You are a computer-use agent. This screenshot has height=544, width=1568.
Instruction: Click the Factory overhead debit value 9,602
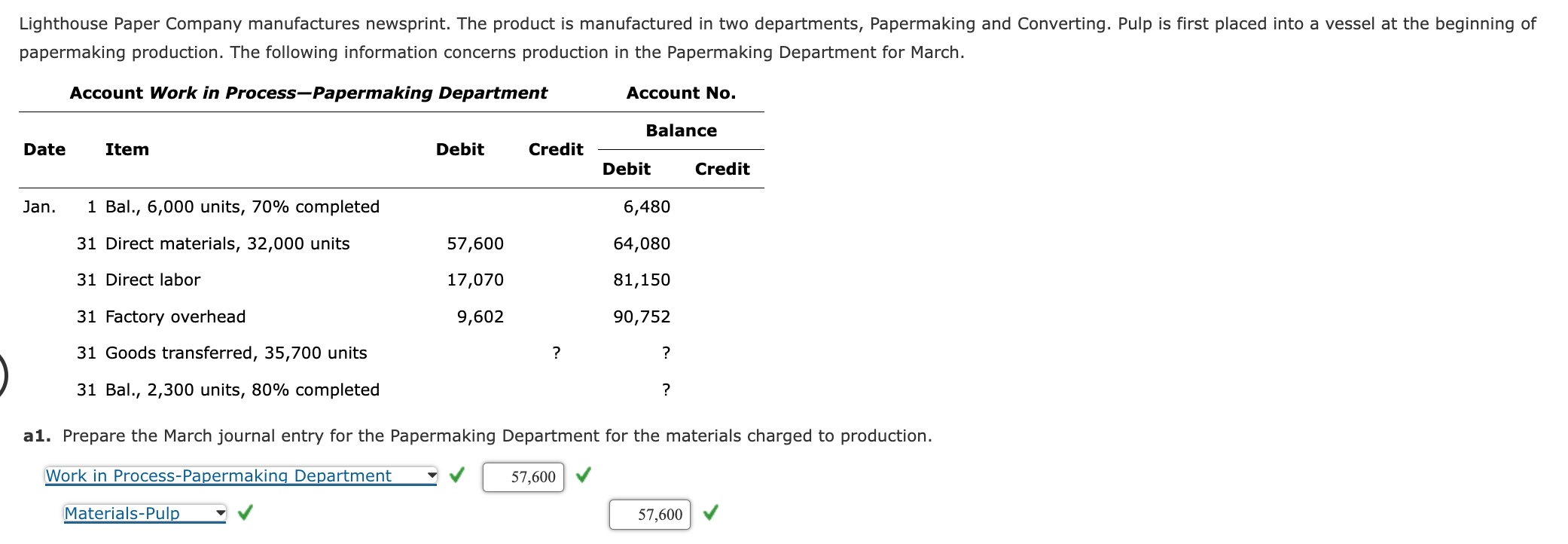point(480,317)
